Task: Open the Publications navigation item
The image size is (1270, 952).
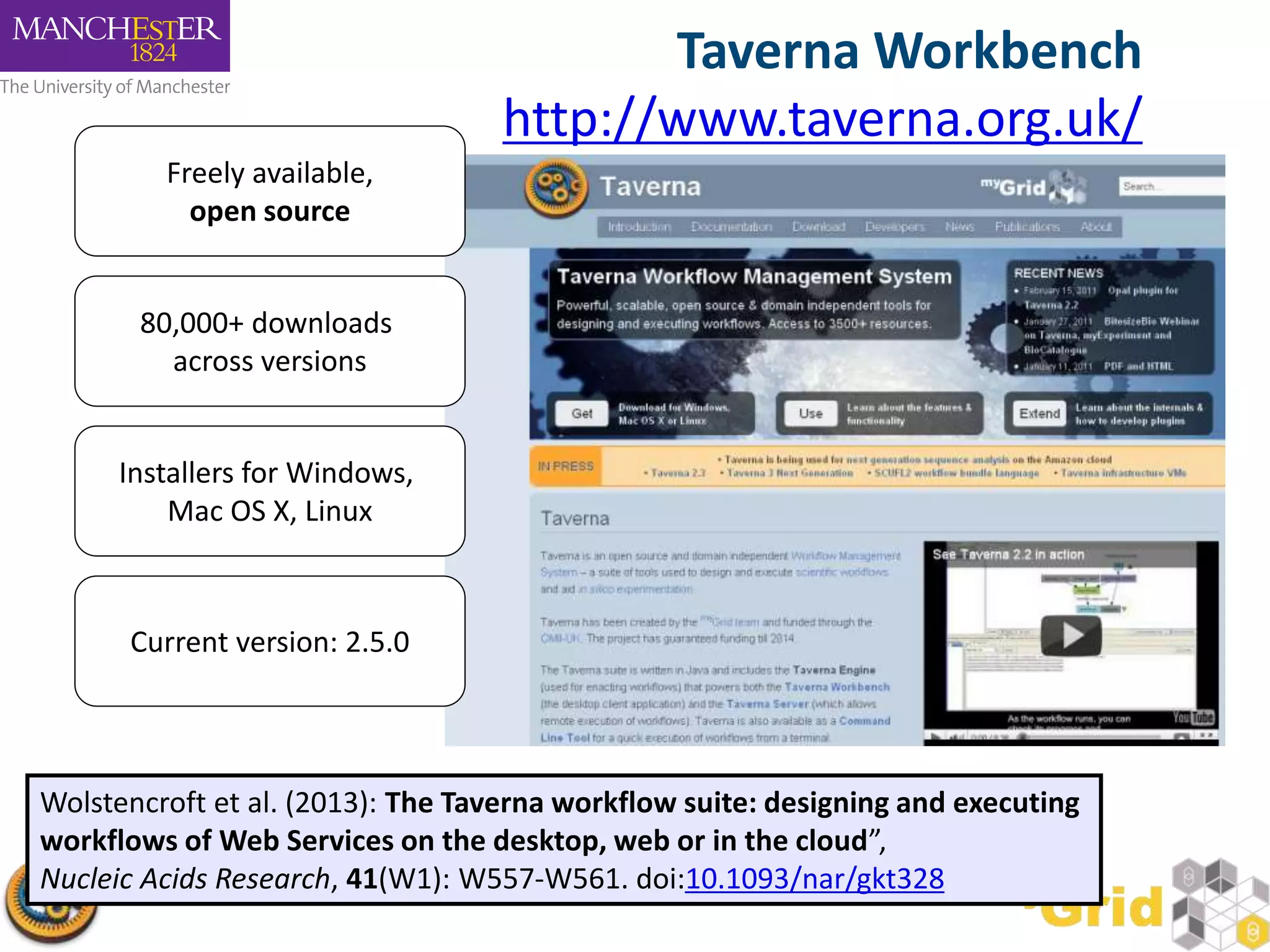Action: coord(1027,227)
